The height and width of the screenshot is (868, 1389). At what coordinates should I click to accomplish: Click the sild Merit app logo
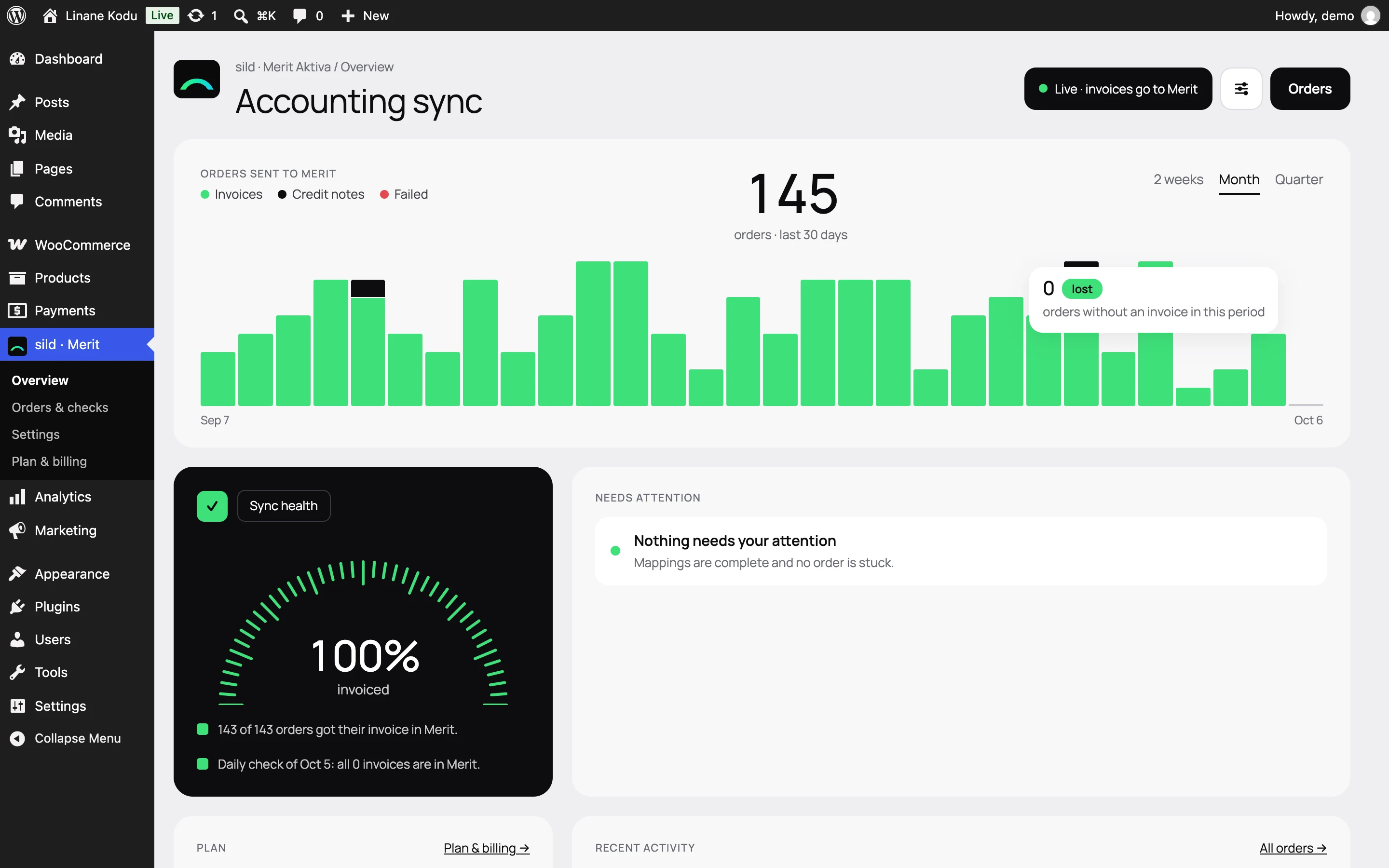click(x=197, y=79)
